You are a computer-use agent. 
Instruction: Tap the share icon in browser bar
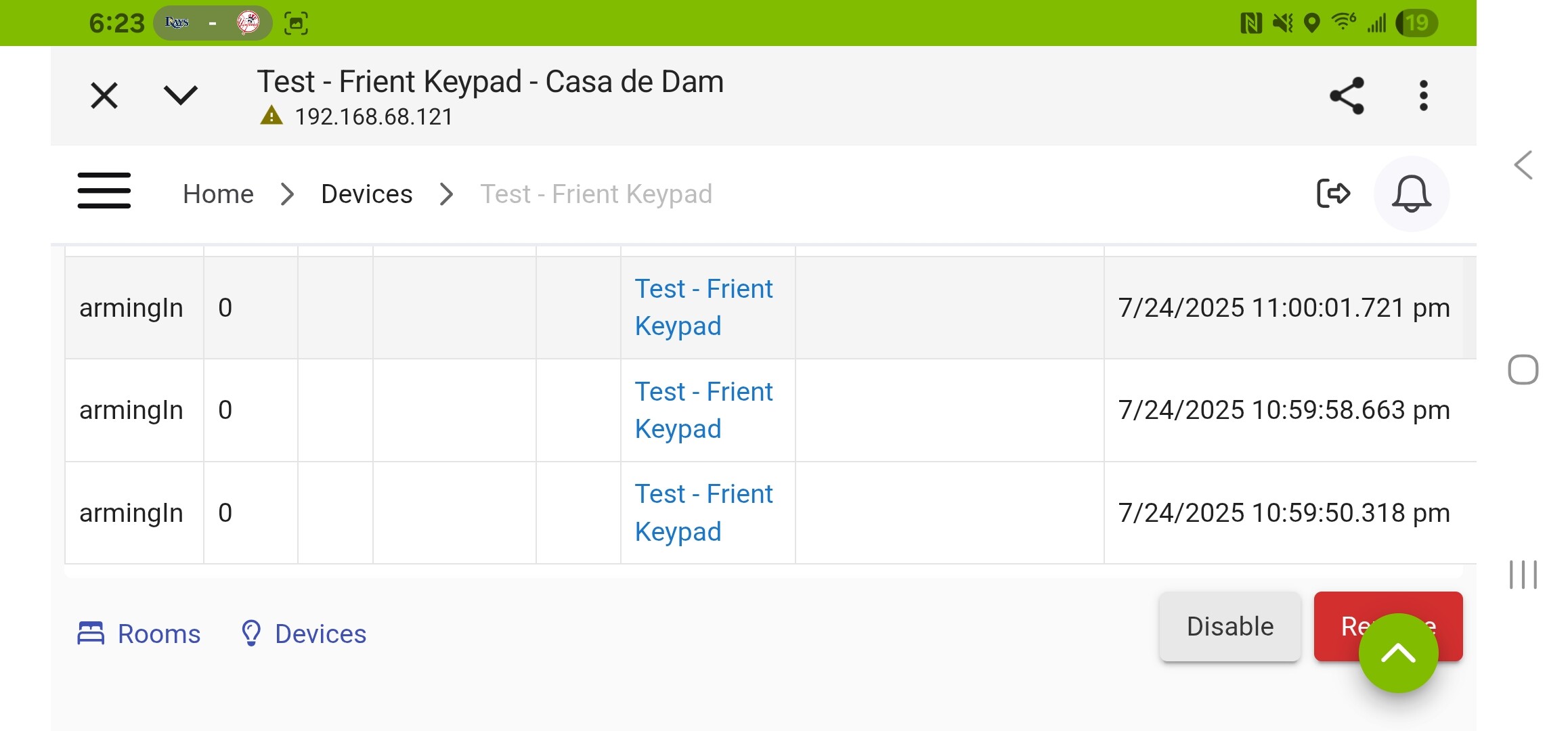tap(1347, 96)
